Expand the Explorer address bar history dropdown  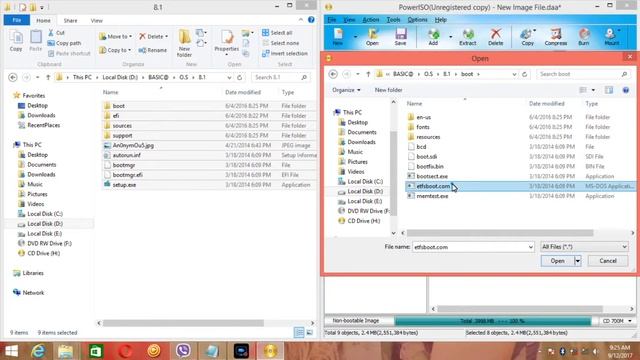[229, 78]
